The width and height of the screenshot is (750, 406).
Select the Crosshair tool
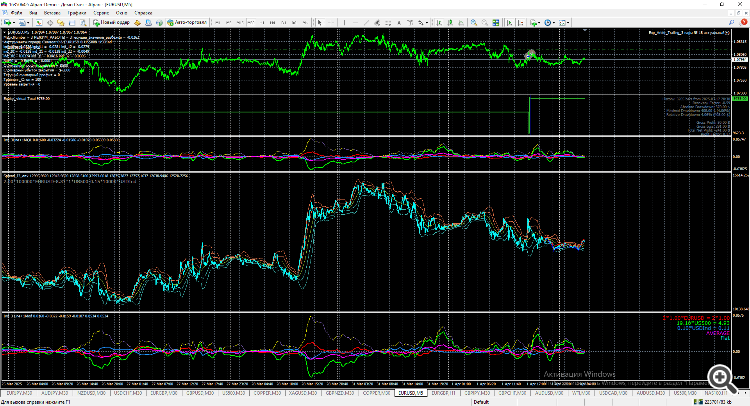331,22
